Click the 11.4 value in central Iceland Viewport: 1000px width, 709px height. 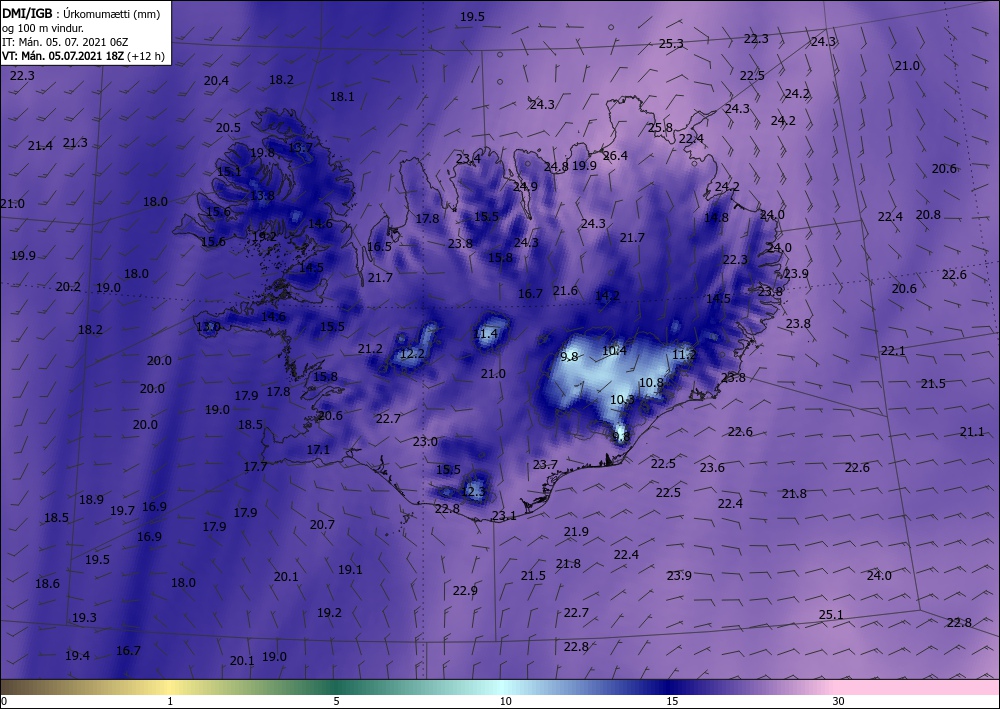pyautogui.click(x=485, y=333)
